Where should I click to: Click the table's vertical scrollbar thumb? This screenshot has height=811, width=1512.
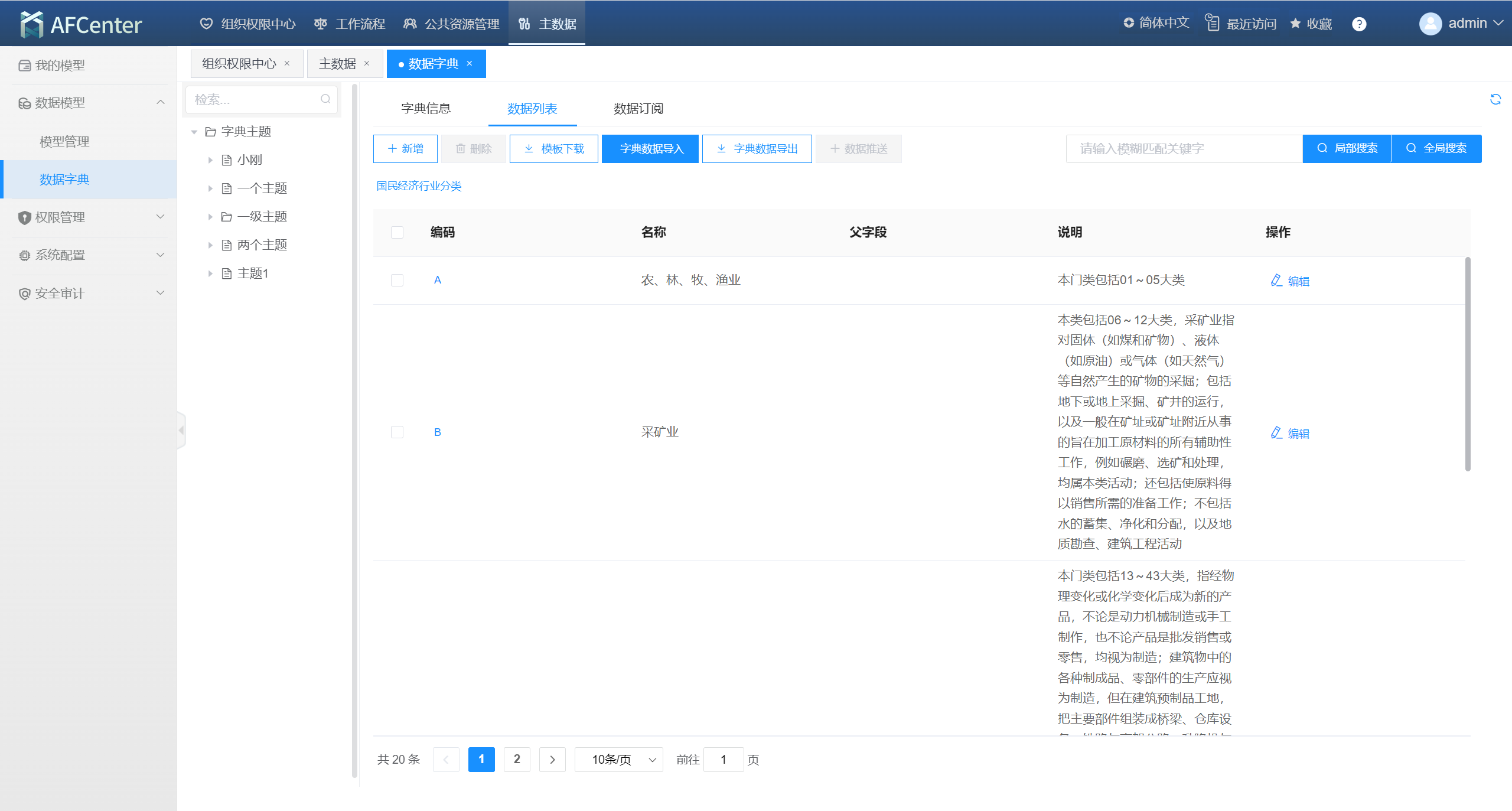click(1468, 363)
